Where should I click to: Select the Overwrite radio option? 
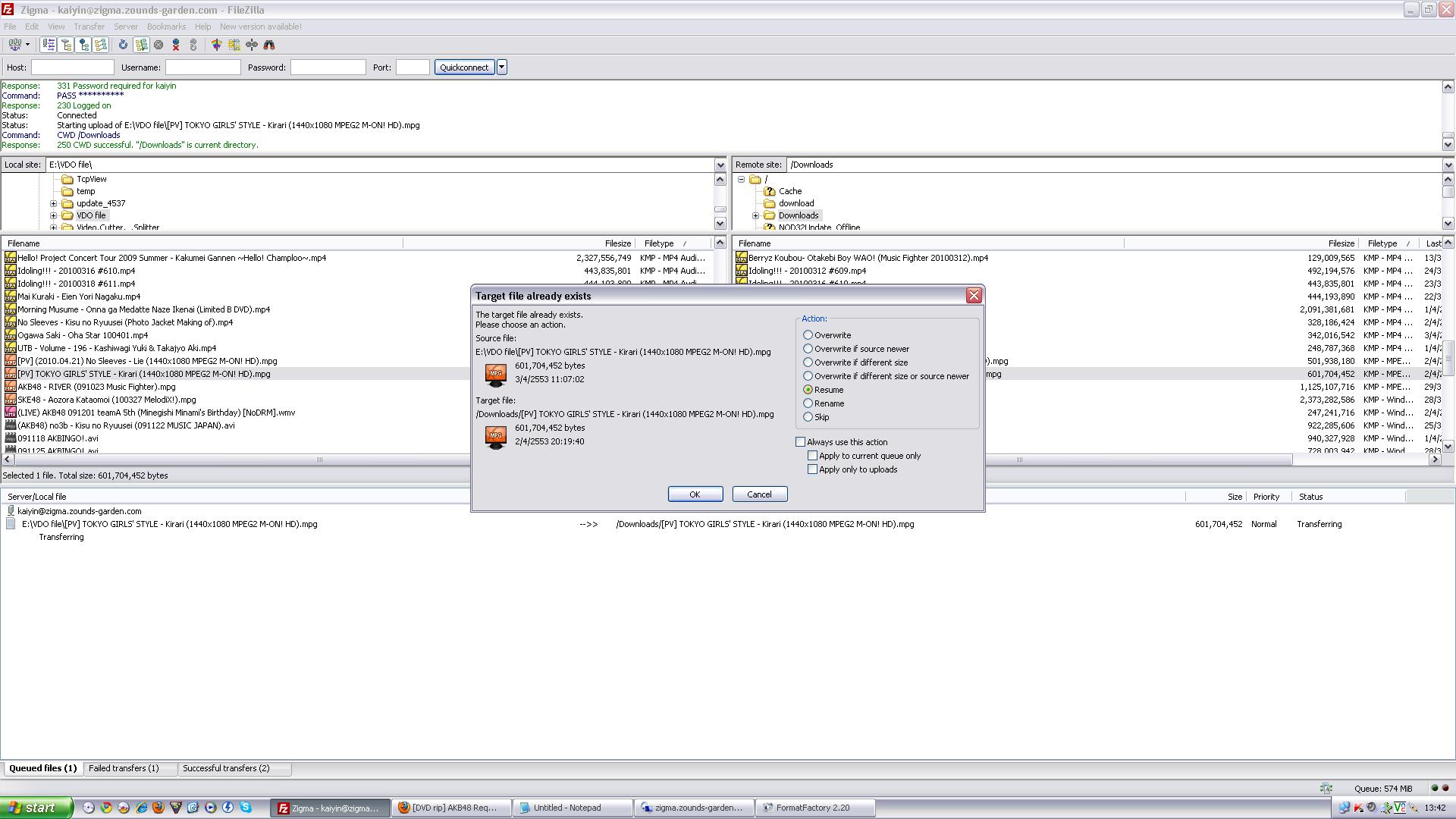(x=808, y=335)
